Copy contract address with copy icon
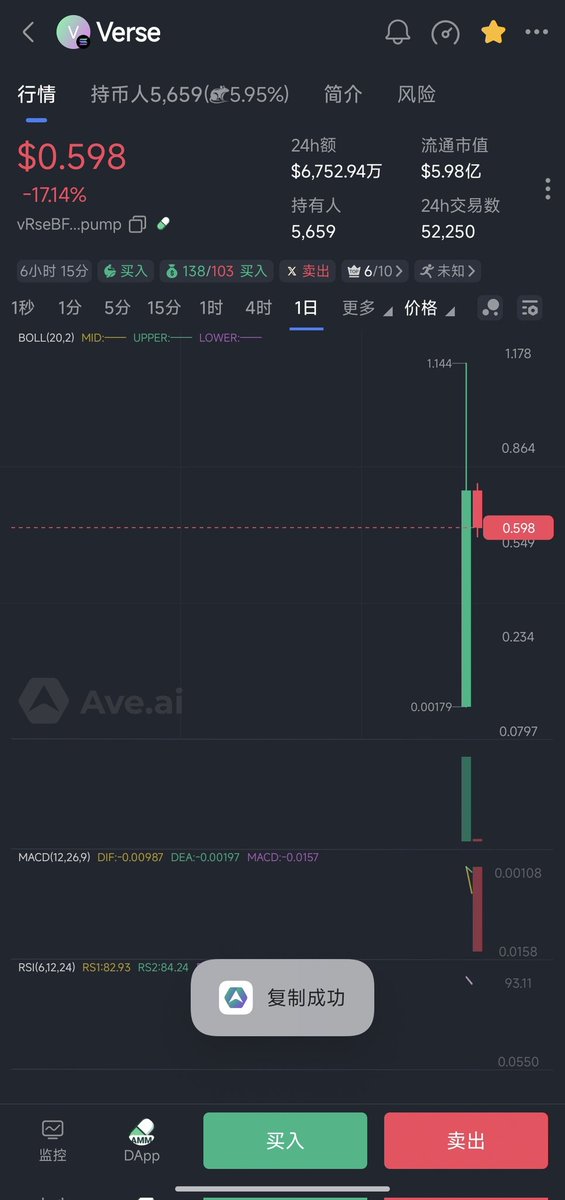Screen dimensions: 565x1200 point(138,224)
